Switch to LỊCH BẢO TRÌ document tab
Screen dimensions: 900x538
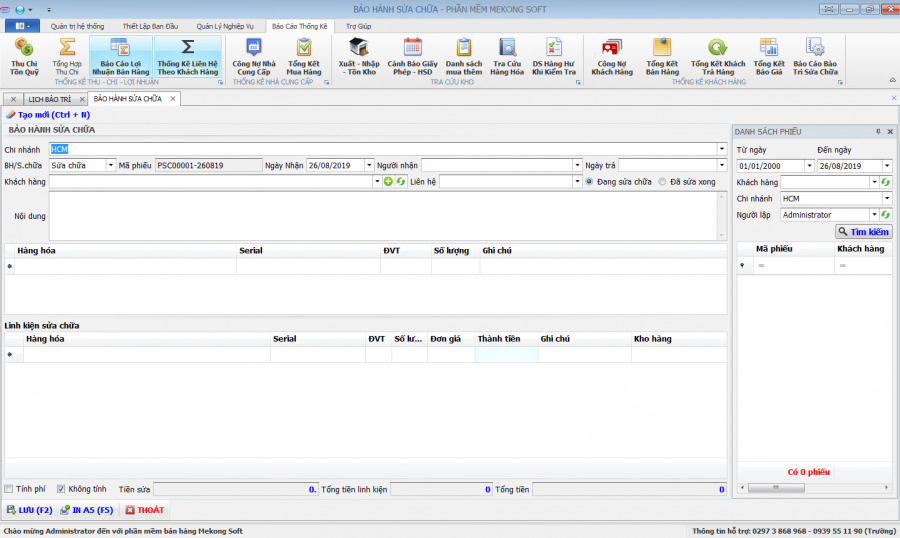[50, 99]
